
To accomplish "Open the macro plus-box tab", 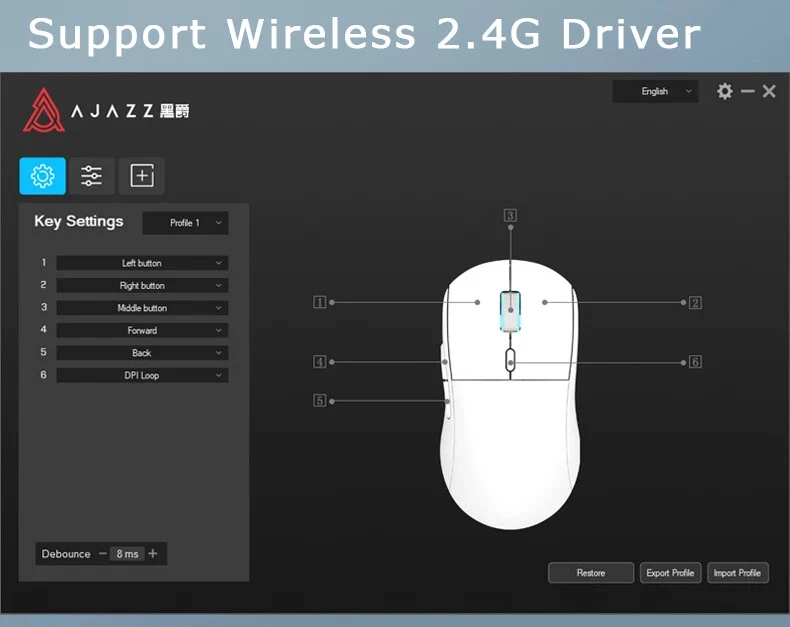I will [x=142, y=176].
